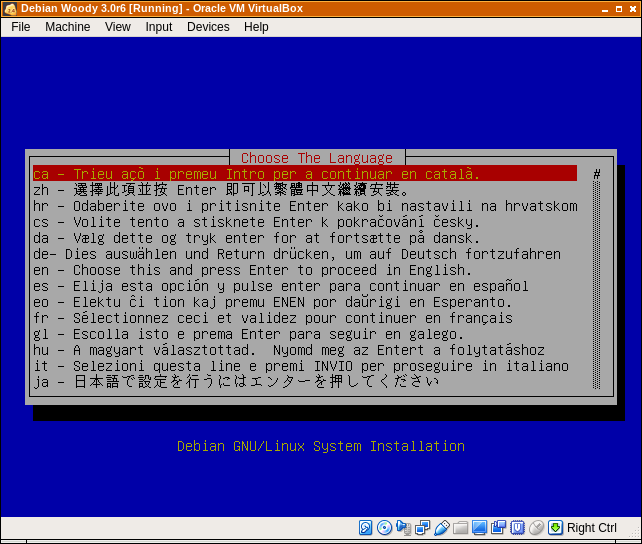Viewport: 642px width, 544px height.
Task: Select the 'en' English language row
Action: pos(305,270)
